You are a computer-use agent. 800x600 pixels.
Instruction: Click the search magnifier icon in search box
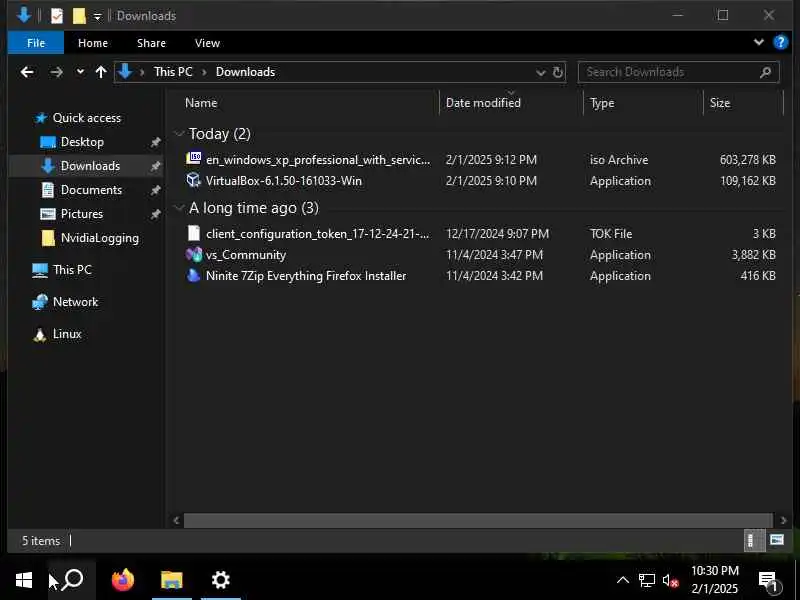click(765, 72)
